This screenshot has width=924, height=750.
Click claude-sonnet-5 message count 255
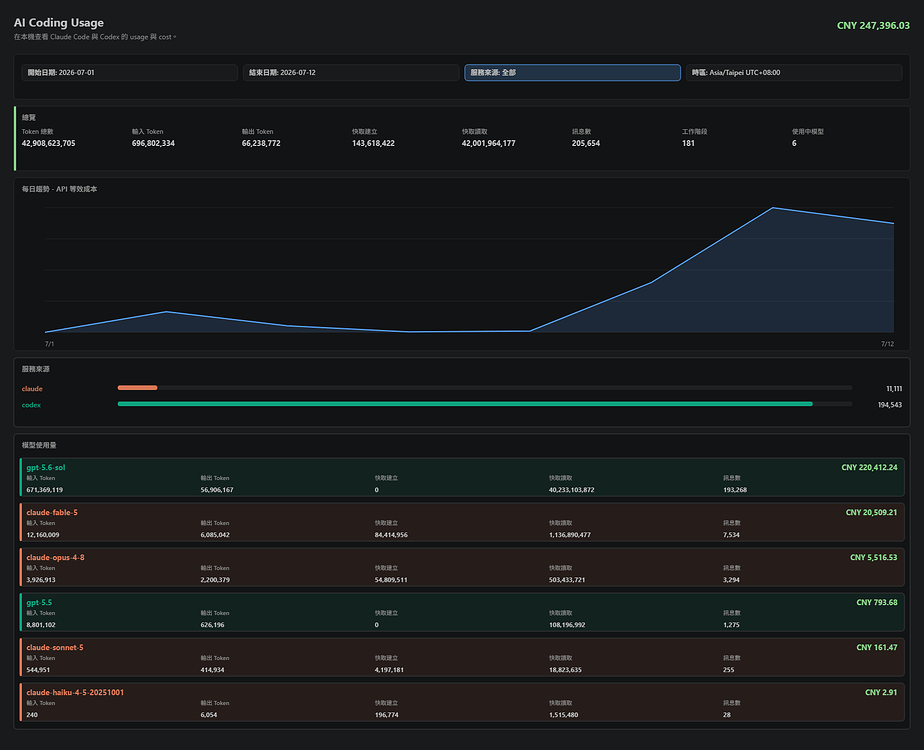729,670
